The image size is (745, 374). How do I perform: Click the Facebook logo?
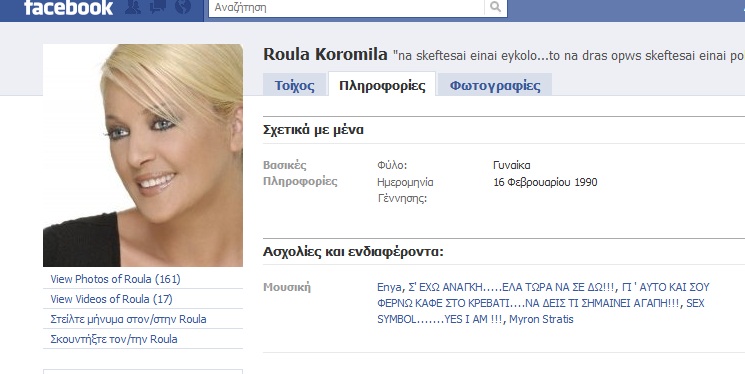click(68, 8)
